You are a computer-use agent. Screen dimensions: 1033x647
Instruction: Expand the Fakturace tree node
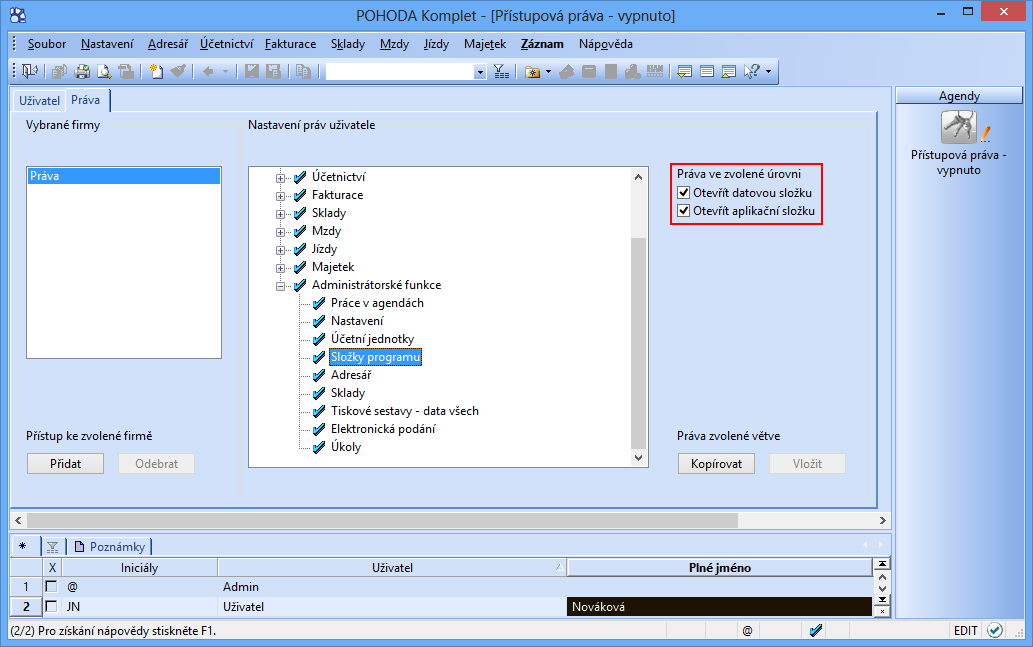pos(281,196)
